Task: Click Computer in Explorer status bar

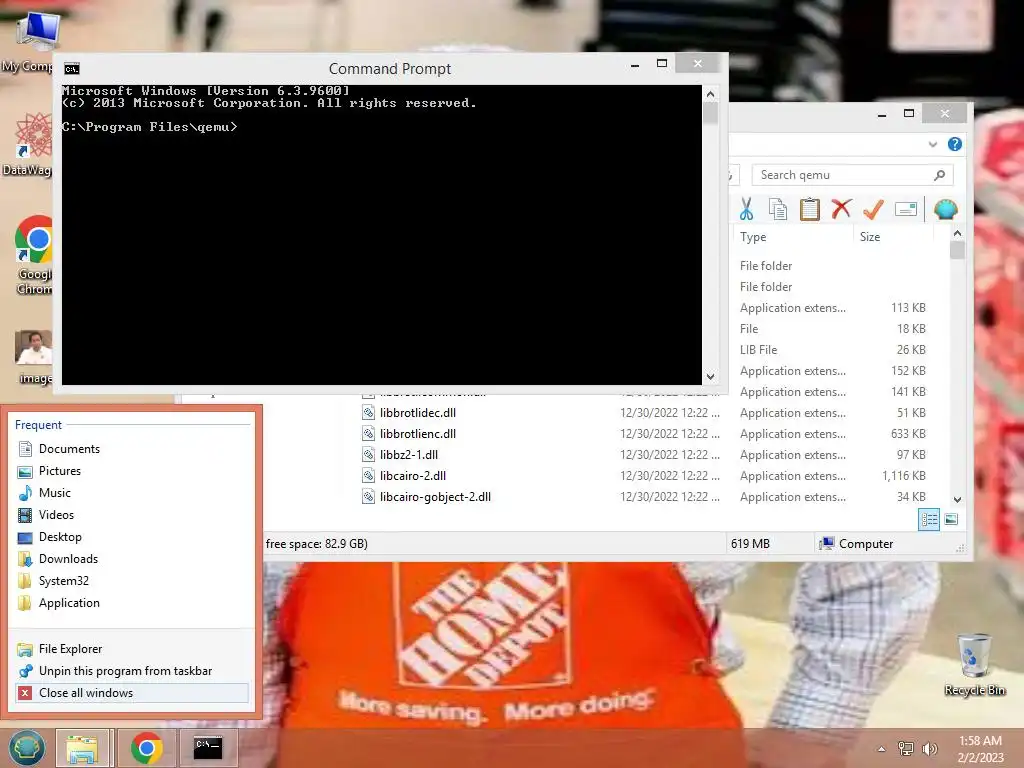Action: [856, 543]
